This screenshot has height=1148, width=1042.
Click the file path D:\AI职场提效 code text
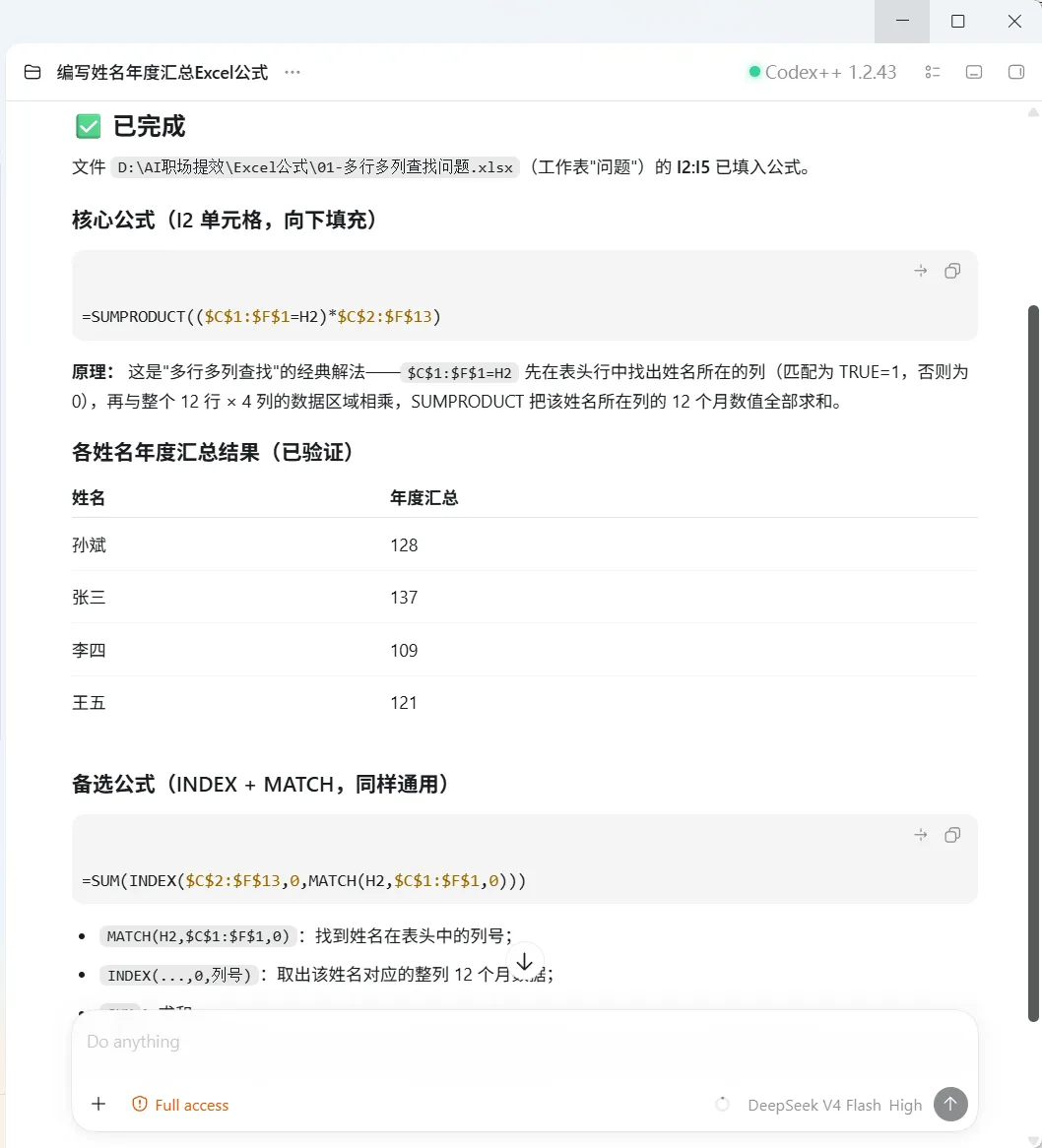coord(315,167)
